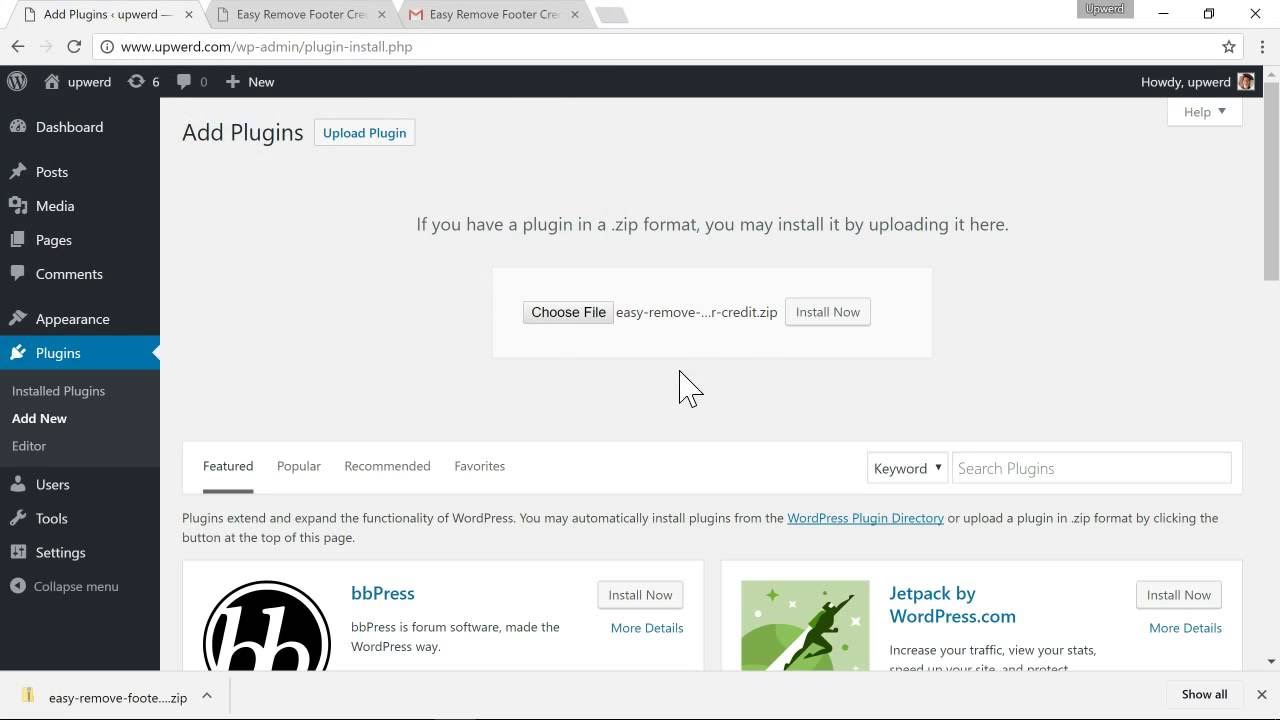Switch to second Easy Remove Footer tab

pos(302,14)
